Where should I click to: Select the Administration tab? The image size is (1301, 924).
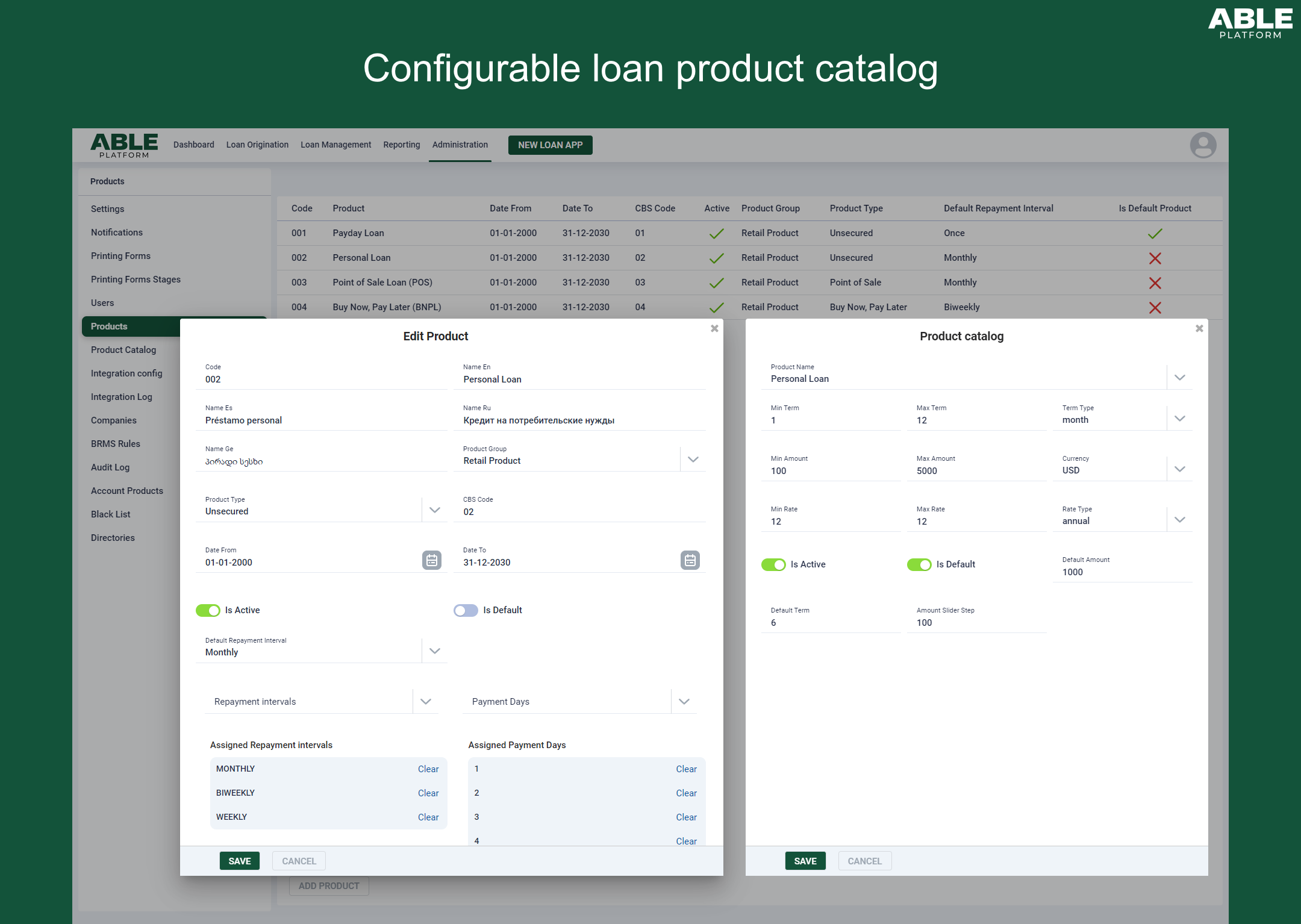pyautogui.click(x=460, y=145)
